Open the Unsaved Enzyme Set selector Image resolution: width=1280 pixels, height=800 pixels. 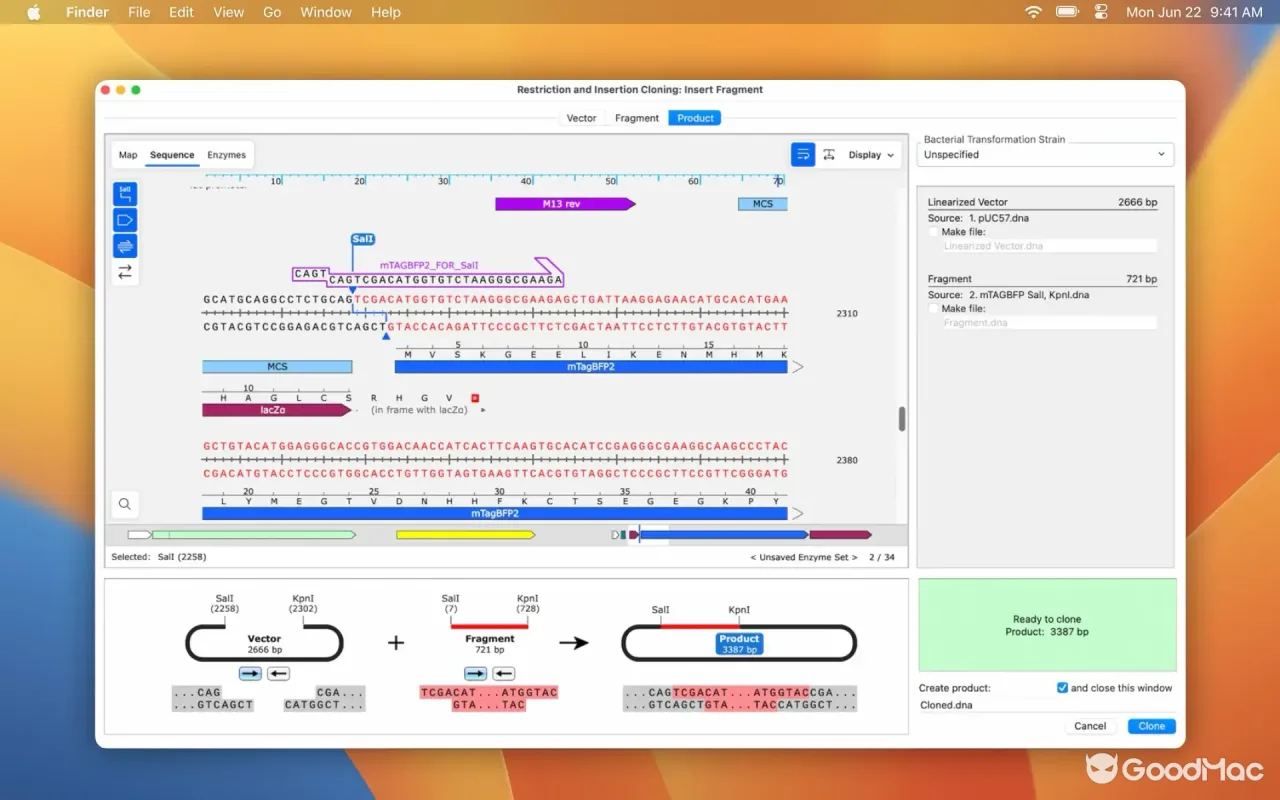point(803,557)
